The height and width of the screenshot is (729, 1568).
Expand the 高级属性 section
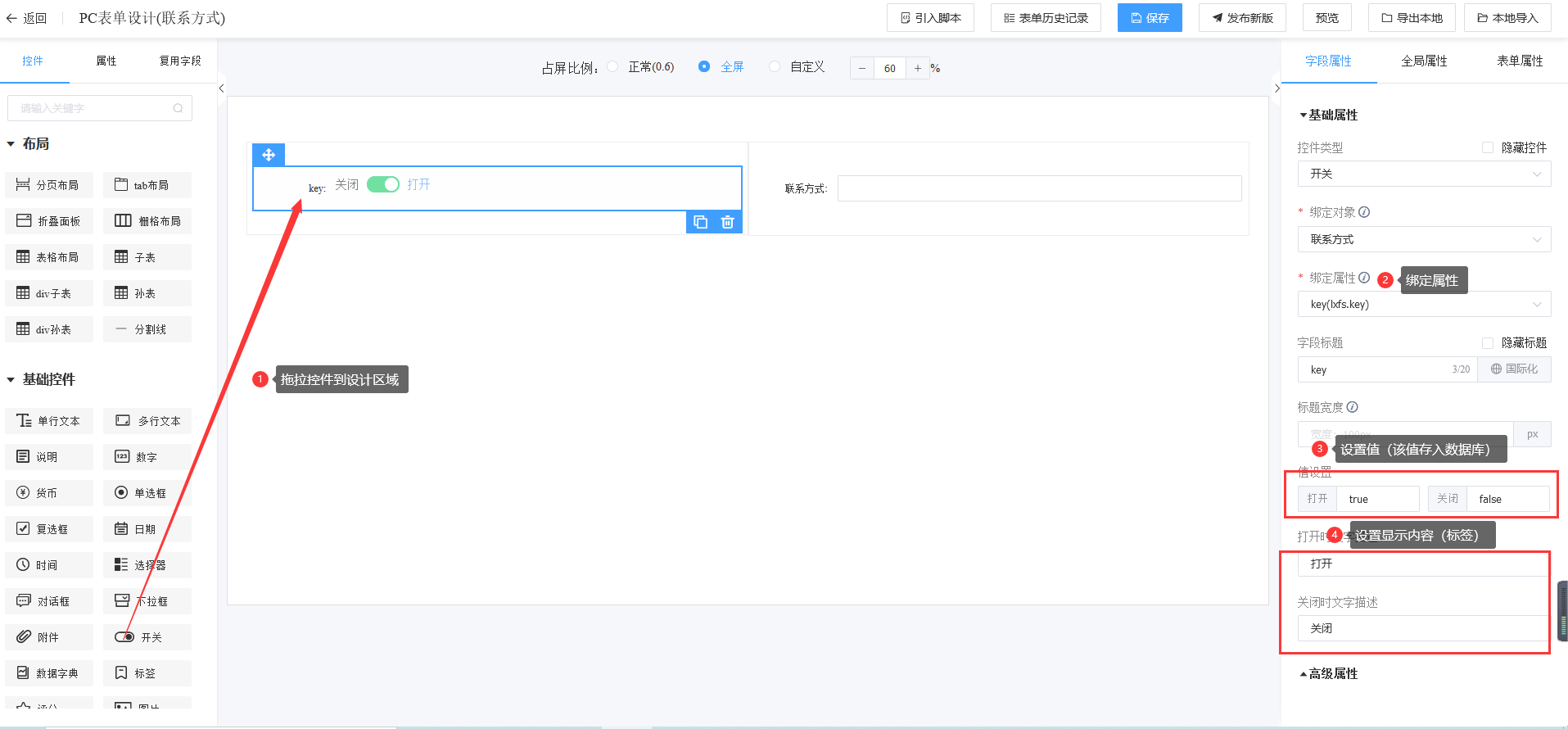click(x=1332, y=673)
